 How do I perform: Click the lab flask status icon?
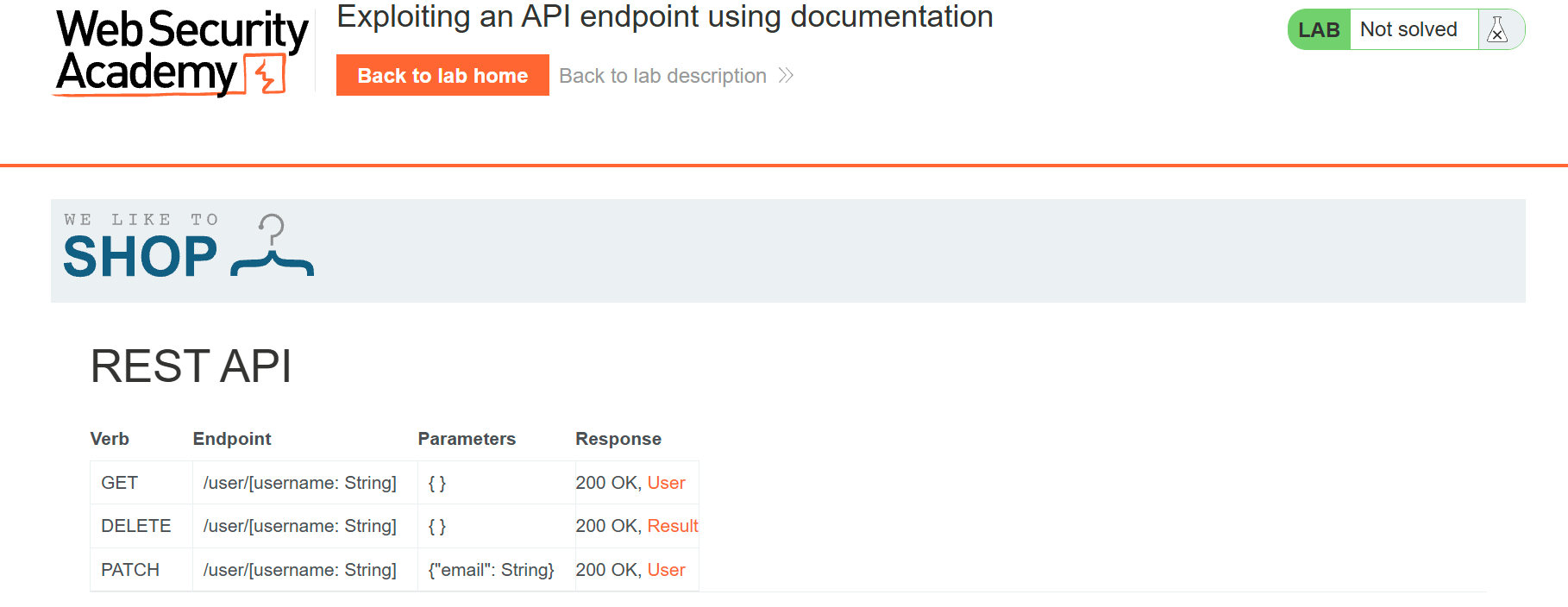(x=1498, y=30)
